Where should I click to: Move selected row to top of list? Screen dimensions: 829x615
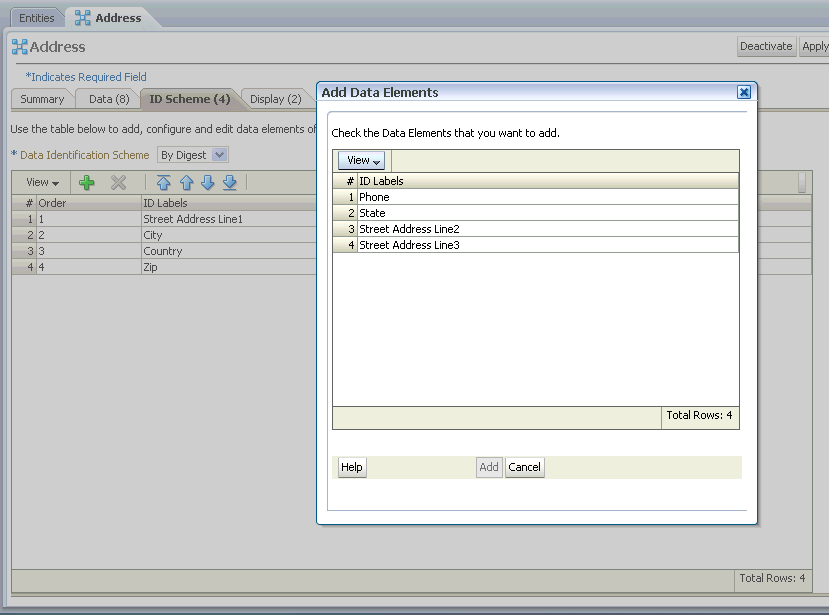pos(162,182)
